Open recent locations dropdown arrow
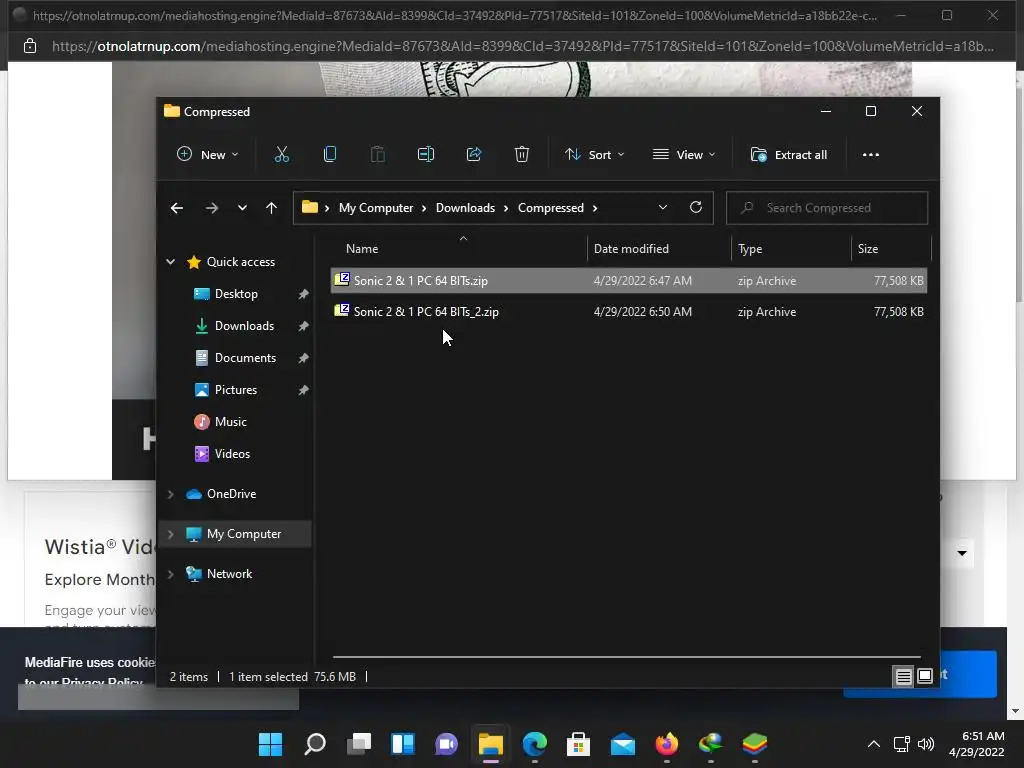This screenshot has width=1024, height=768. coord(242,208)
